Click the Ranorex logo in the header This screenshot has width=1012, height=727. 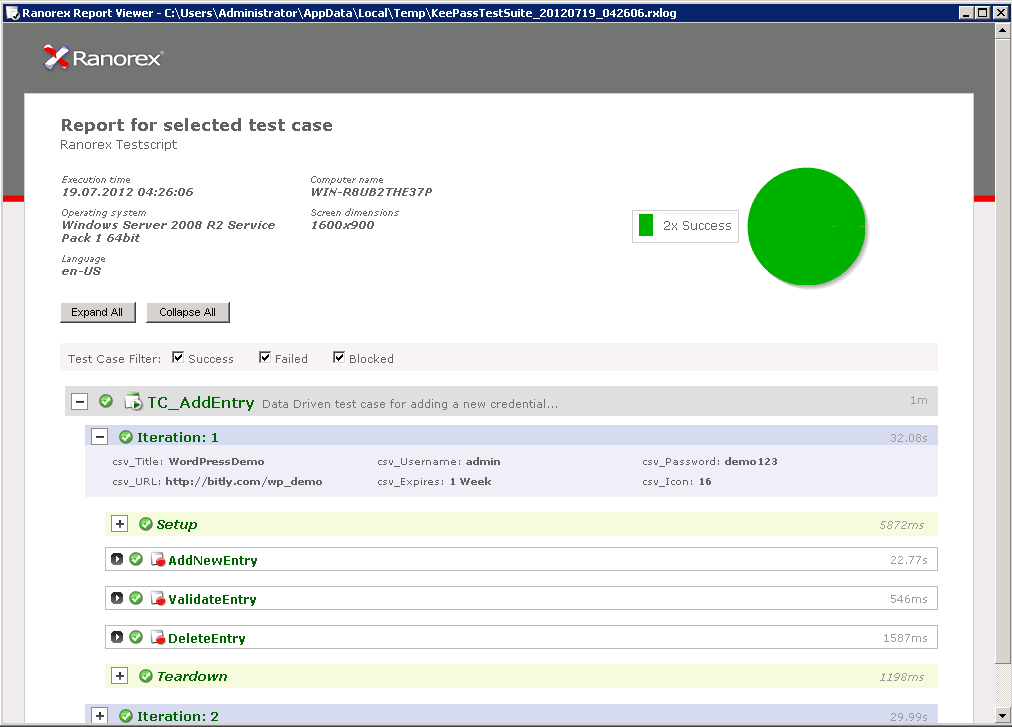tap(103, 57)
